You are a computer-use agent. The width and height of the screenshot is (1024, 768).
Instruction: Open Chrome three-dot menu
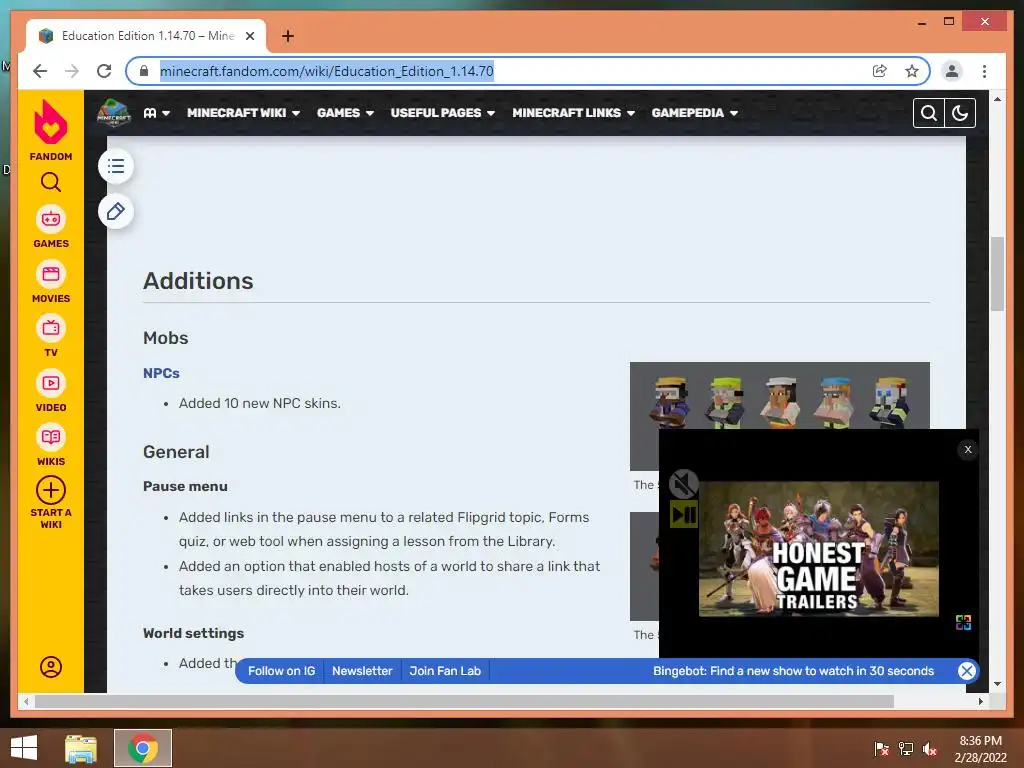coord(984,71)
